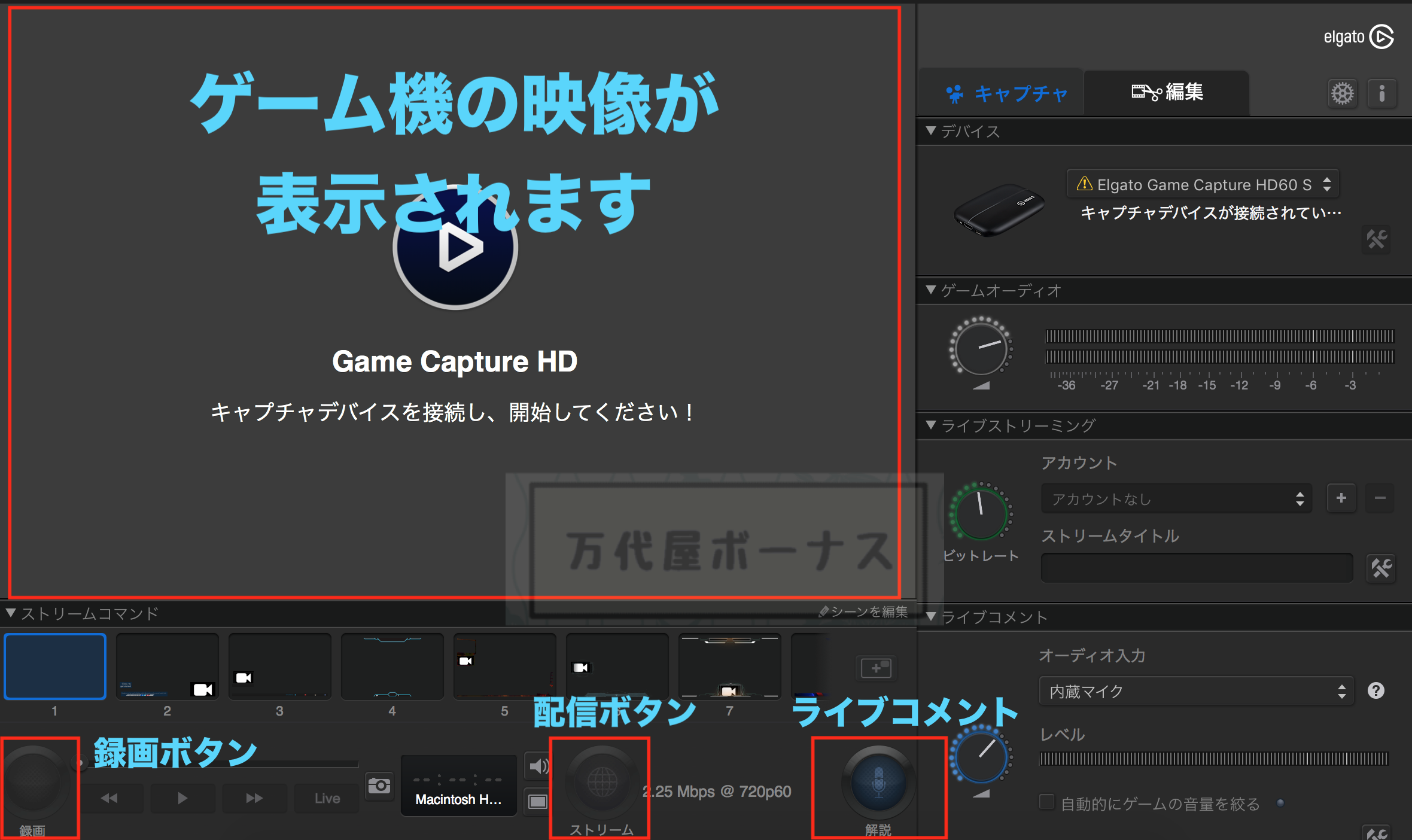Open the 内蔵マイク audio input dropdown

point(1196,691)
